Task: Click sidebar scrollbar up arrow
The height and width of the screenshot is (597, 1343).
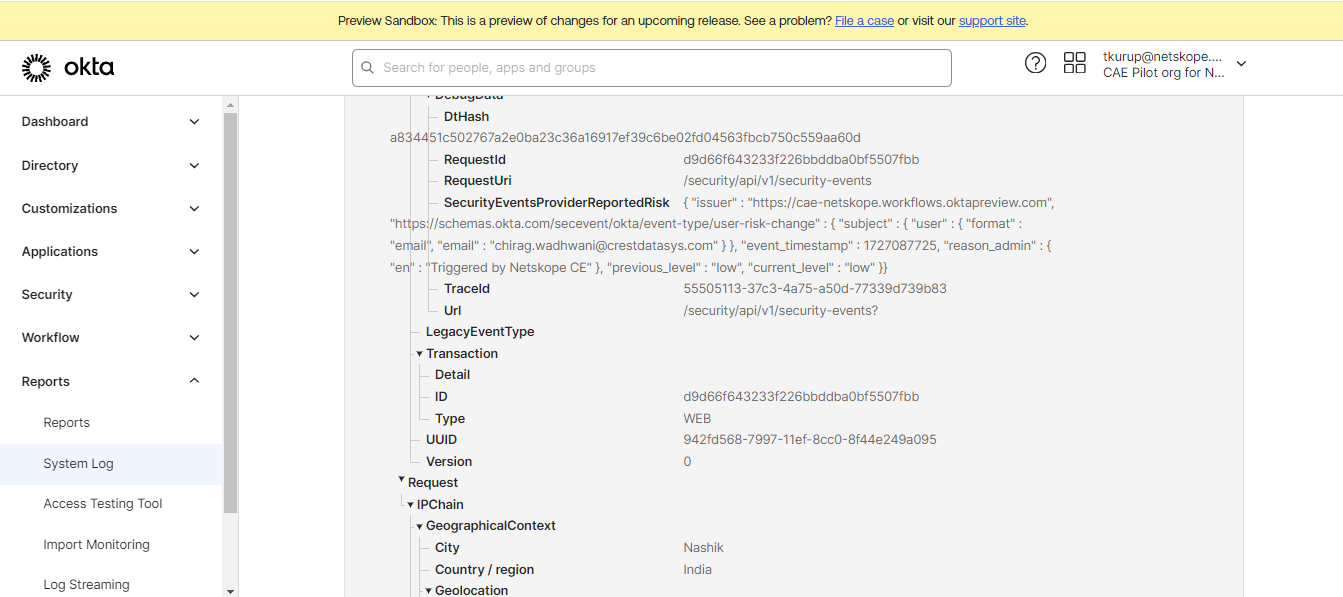Action: tap(231, 104)
